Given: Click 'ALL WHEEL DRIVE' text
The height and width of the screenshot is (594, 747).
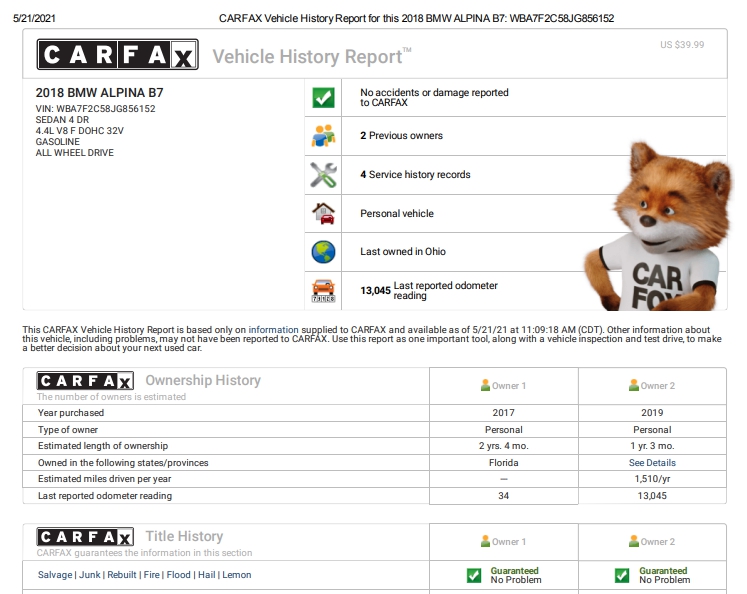Looking at the screenshot, I should [74, 152].
